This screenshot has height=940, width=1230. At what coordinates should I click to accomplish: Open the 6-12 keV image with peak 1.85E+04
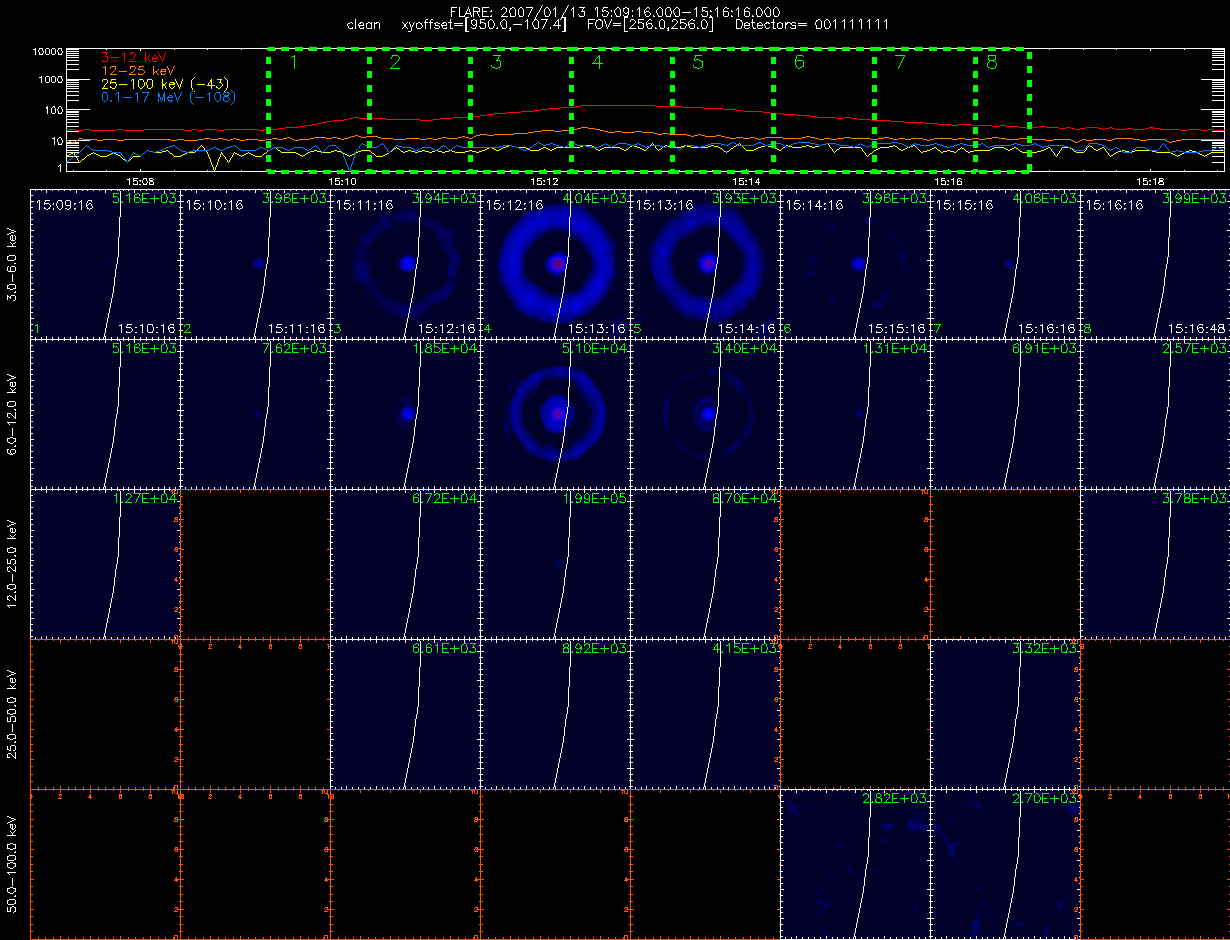click(x=406, y=413)
